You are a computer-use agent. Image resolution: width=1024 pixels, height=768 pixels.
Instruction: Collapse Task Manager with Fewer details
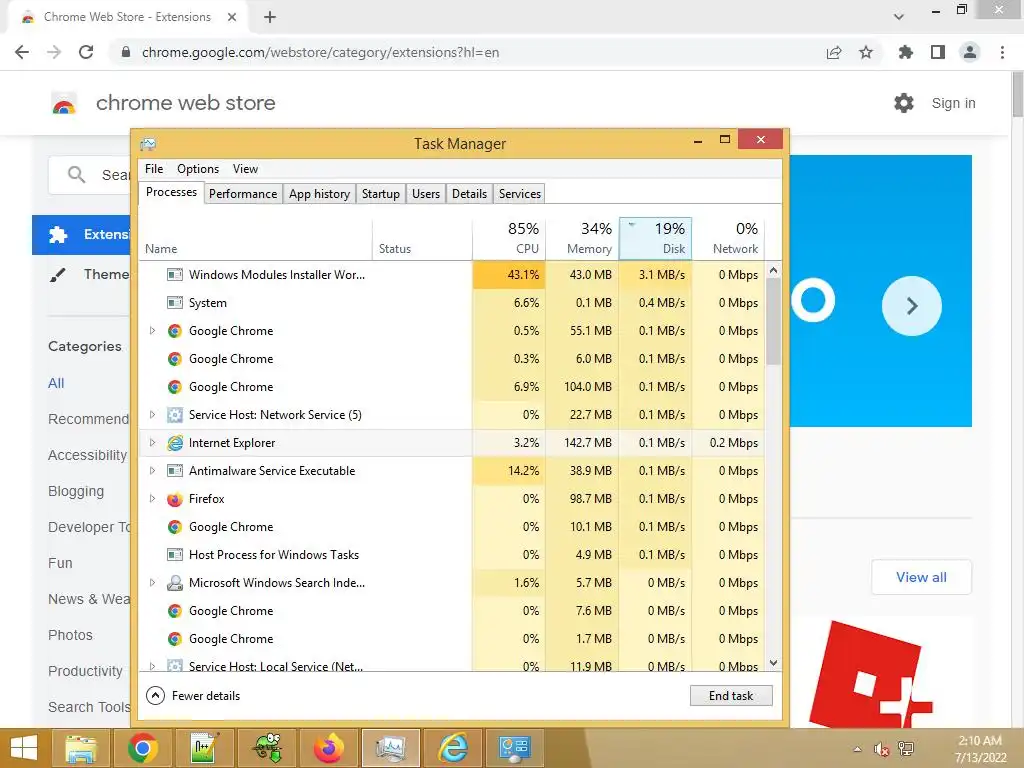pos(193,696)
